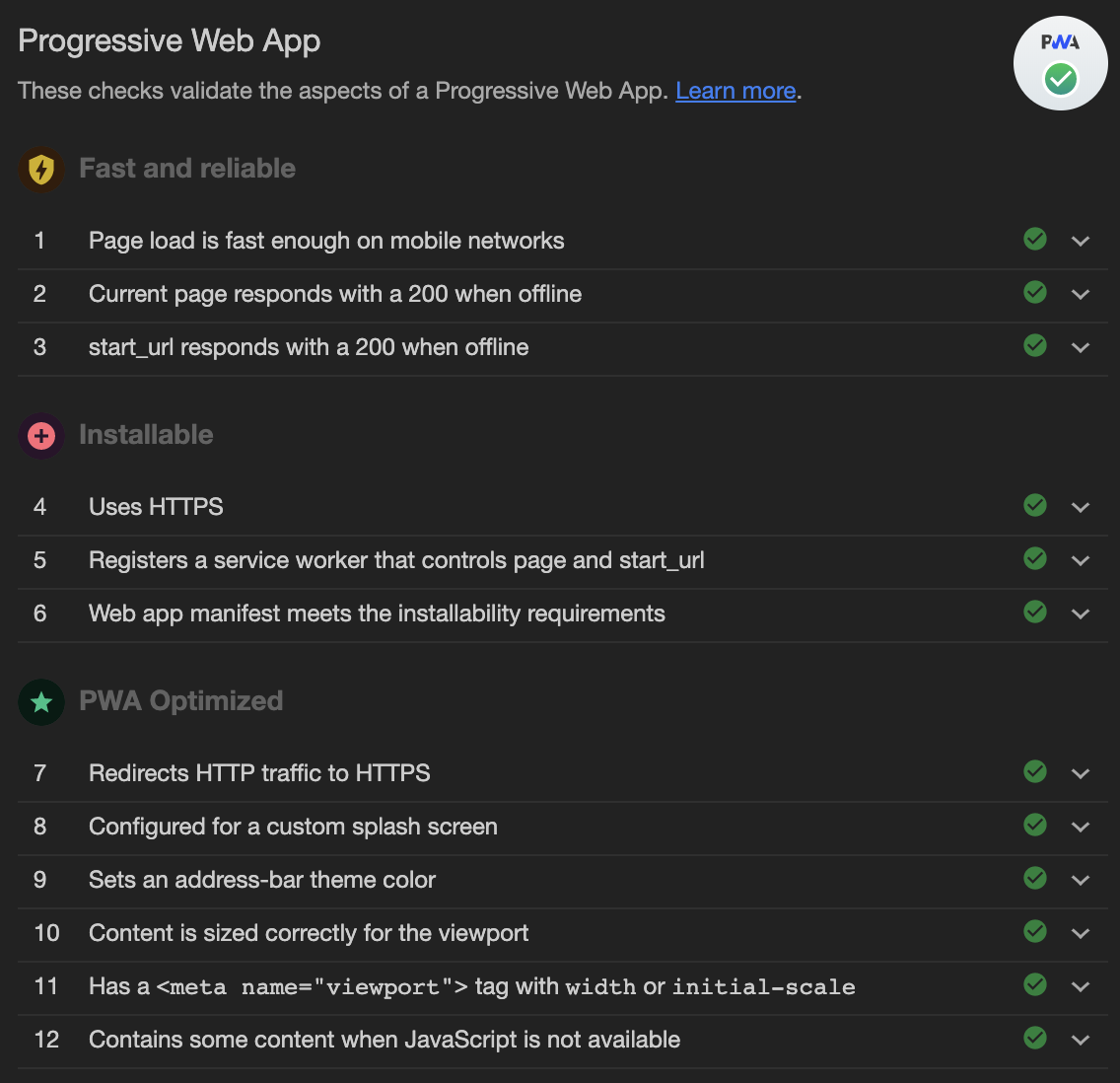Screen dimensions: 1120x1083
Task: Click the Fast and reliable lightning shield icon
Action: coord(40,169)
